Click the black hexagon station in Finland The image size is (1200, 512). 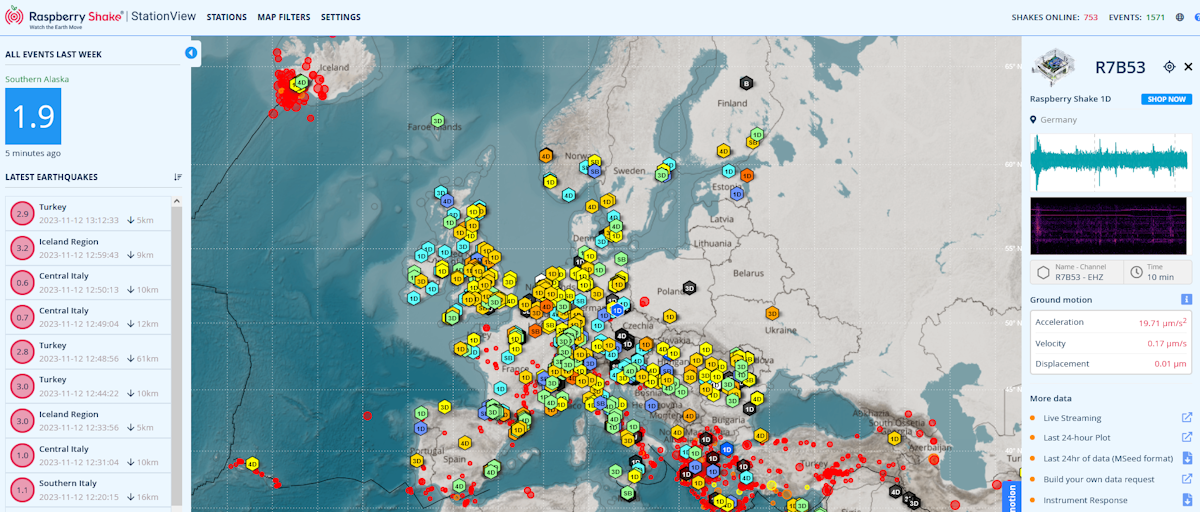coord(746,82)
